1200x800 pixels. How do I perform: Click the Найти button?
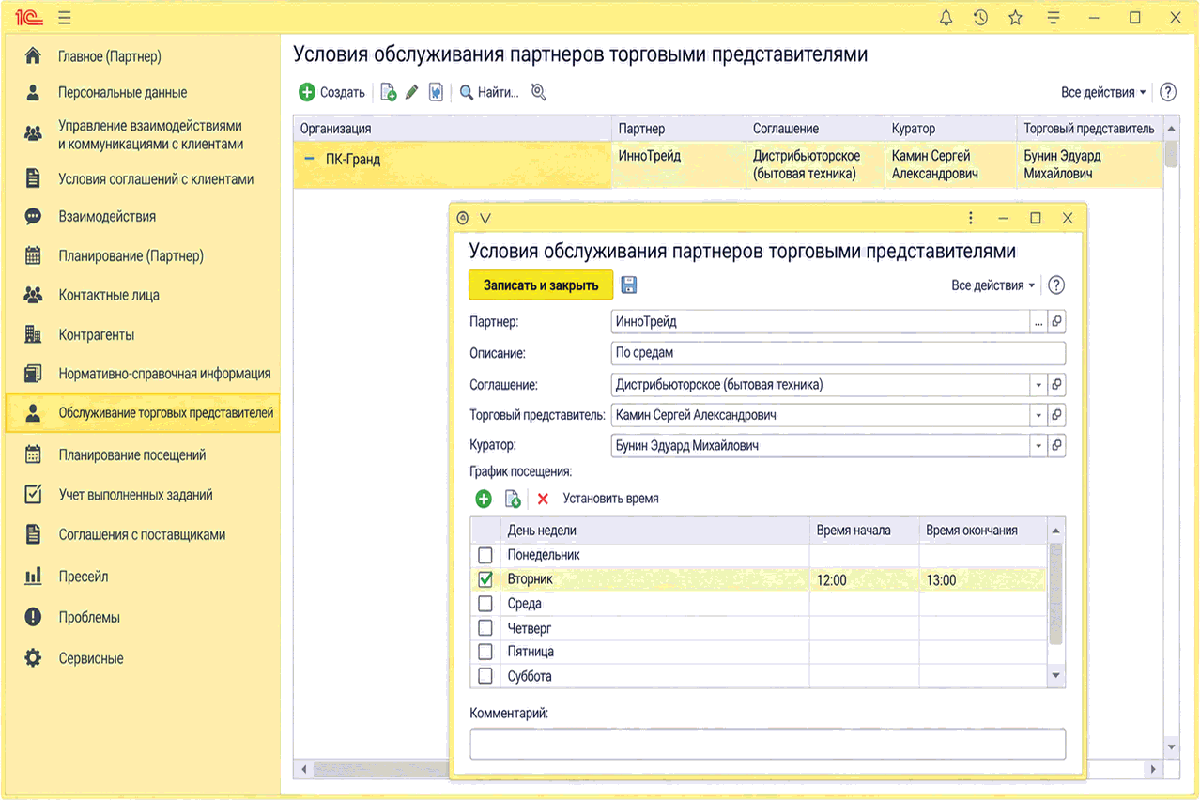click(x=489, y=92)
